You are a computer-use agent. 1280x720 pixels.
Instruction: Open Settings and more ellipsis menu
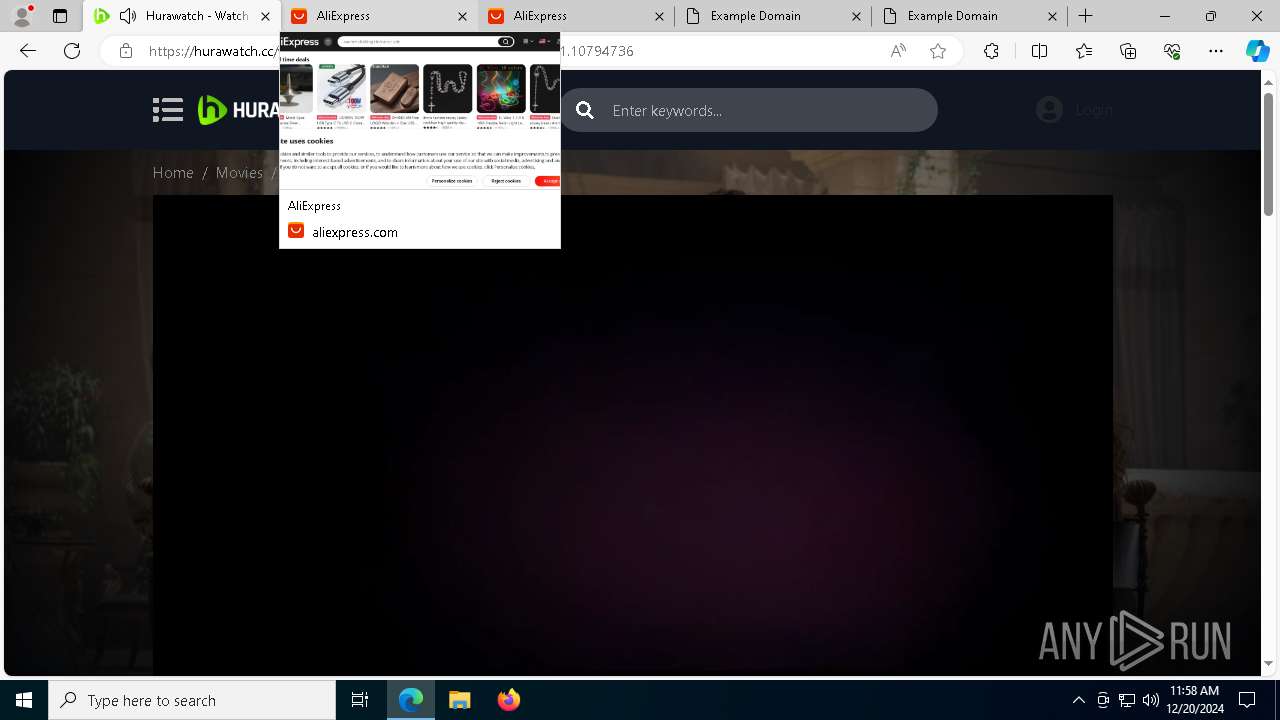[x=1216, y=51]
